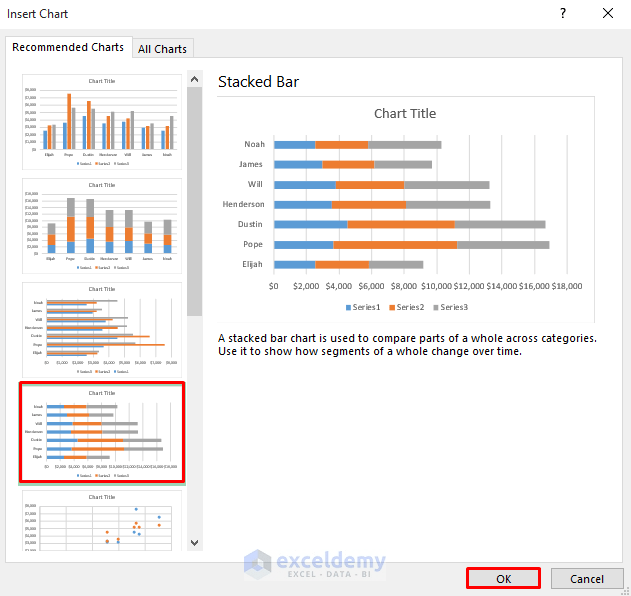Click the $10,000 axis label in preview
The height and width of the screenshot is (596, 631).
click(436, 286)
